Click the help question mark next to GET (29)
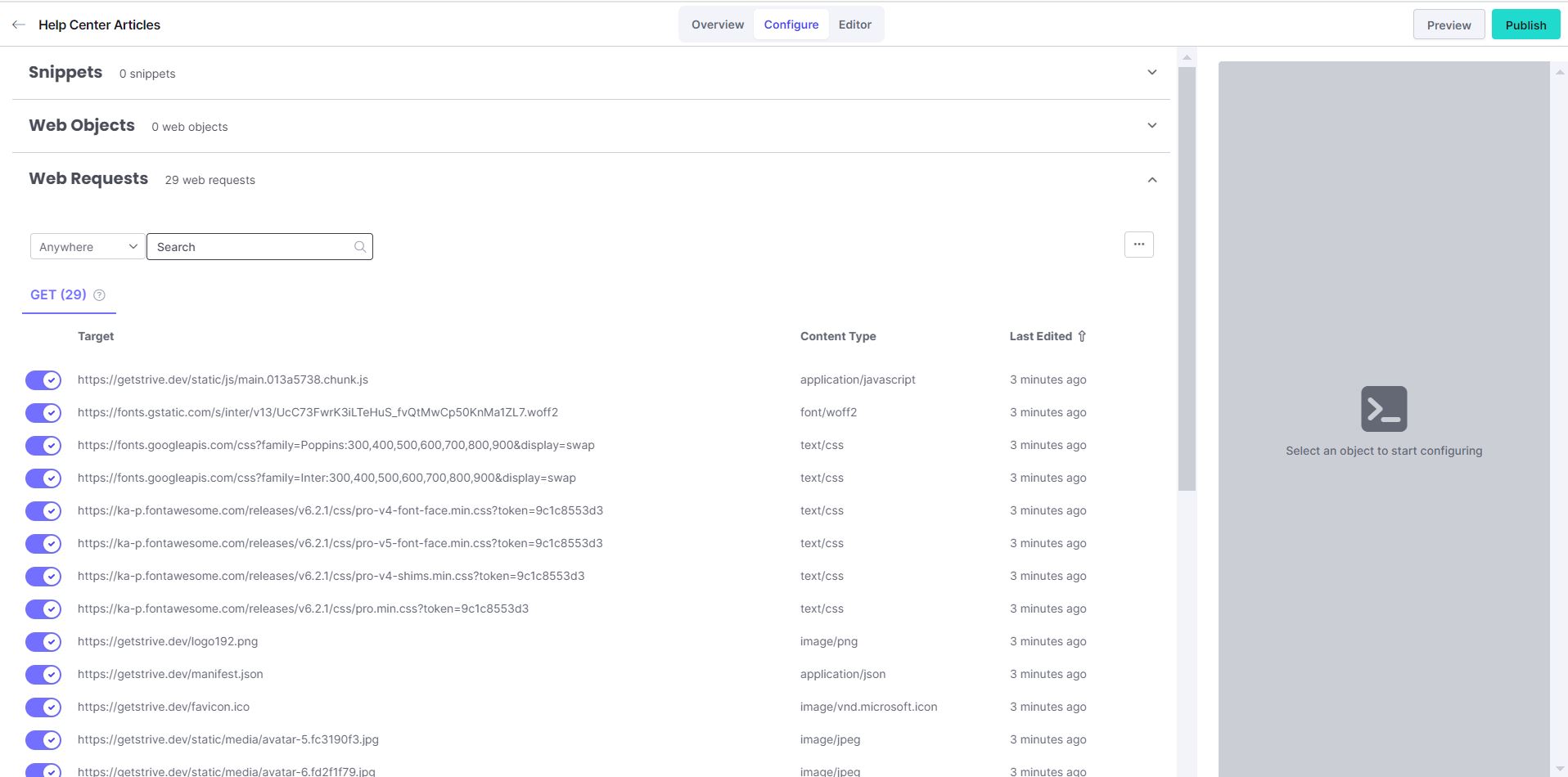Viewport: 1568px width, 777px height. (x=99, y=295)
